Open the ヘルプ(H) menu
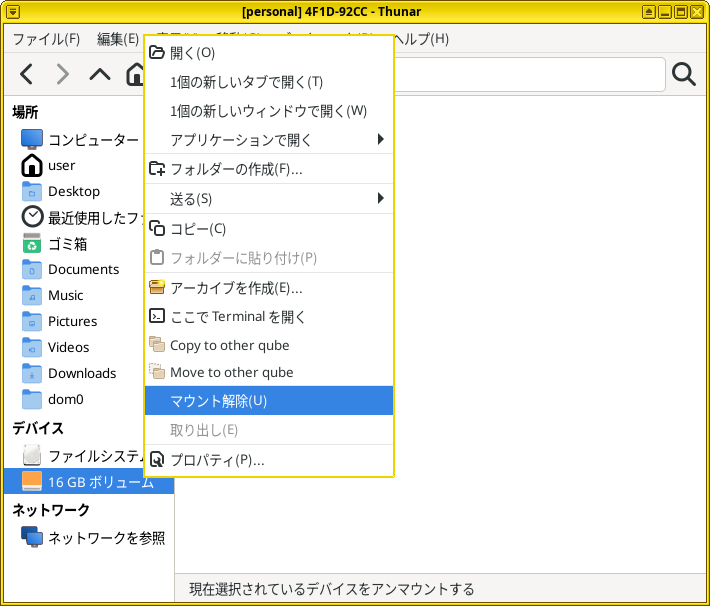The image size is (710, 606). pos(422,39)
